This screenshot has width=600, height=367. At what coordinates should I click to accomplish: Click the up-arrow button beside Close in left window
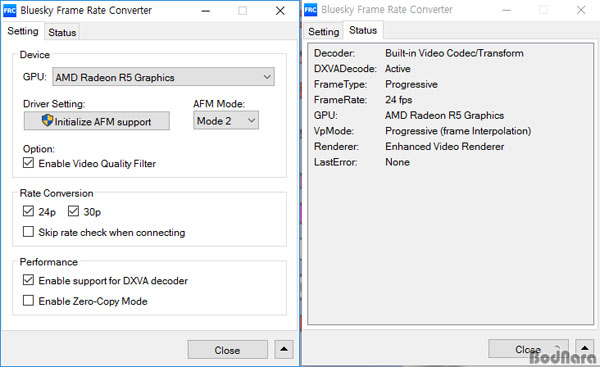coord(284,349)
